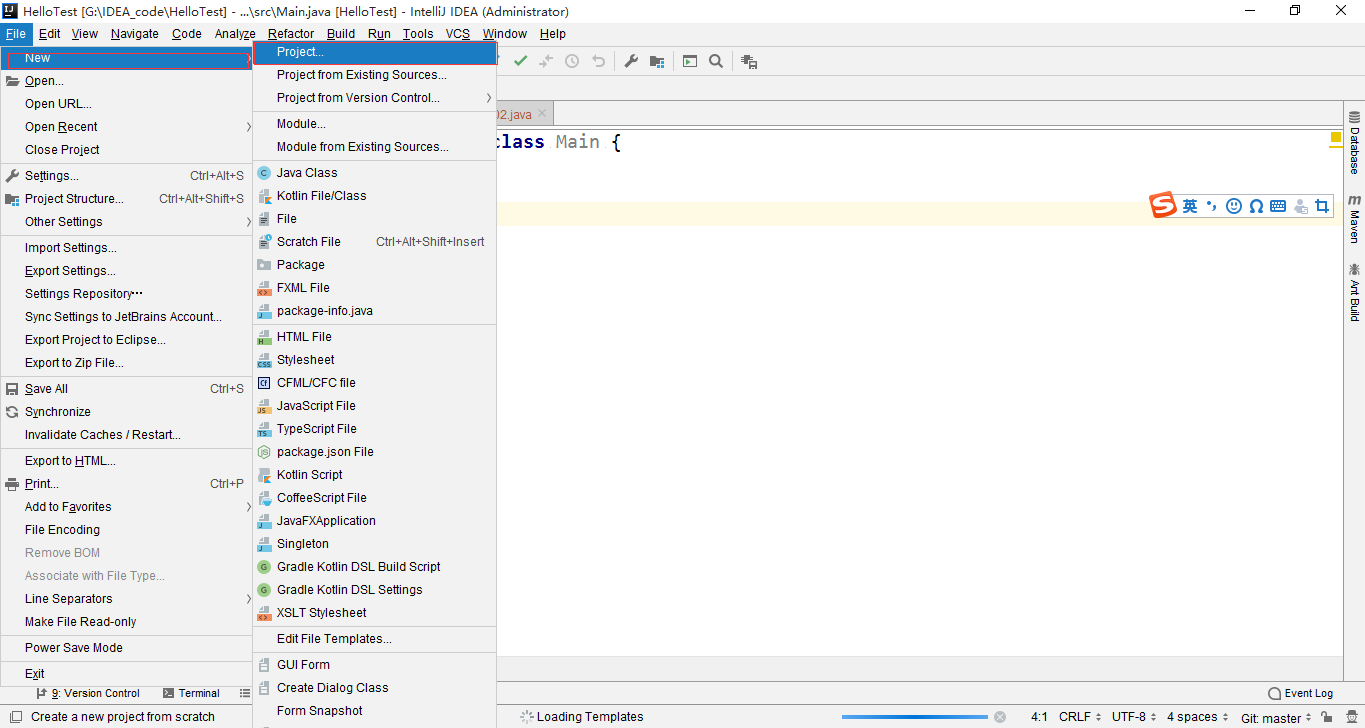This screenshot has height=728, width=1365.
Task: Click Exit in the File menu
Action: [x=128, y=674]
